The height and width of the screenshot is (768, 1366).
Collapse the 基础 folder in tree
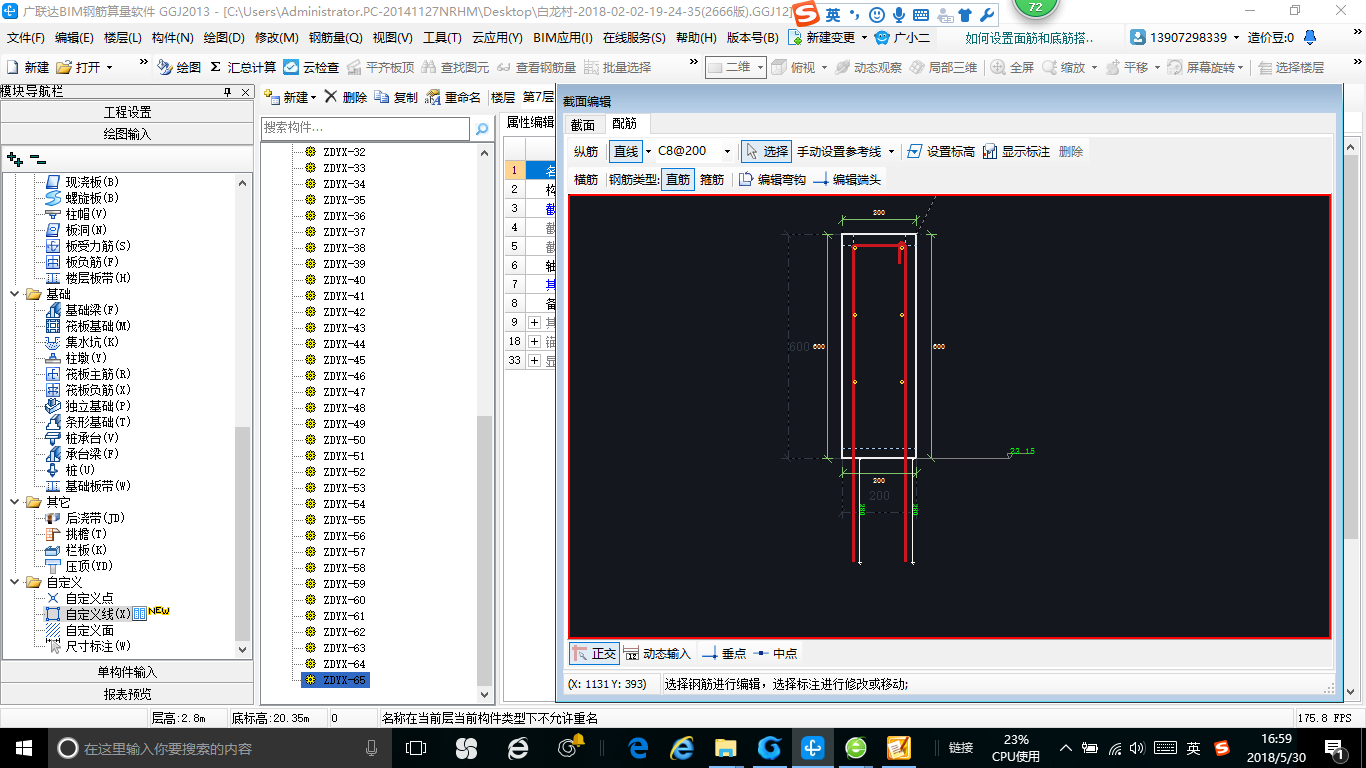(14, 294)
